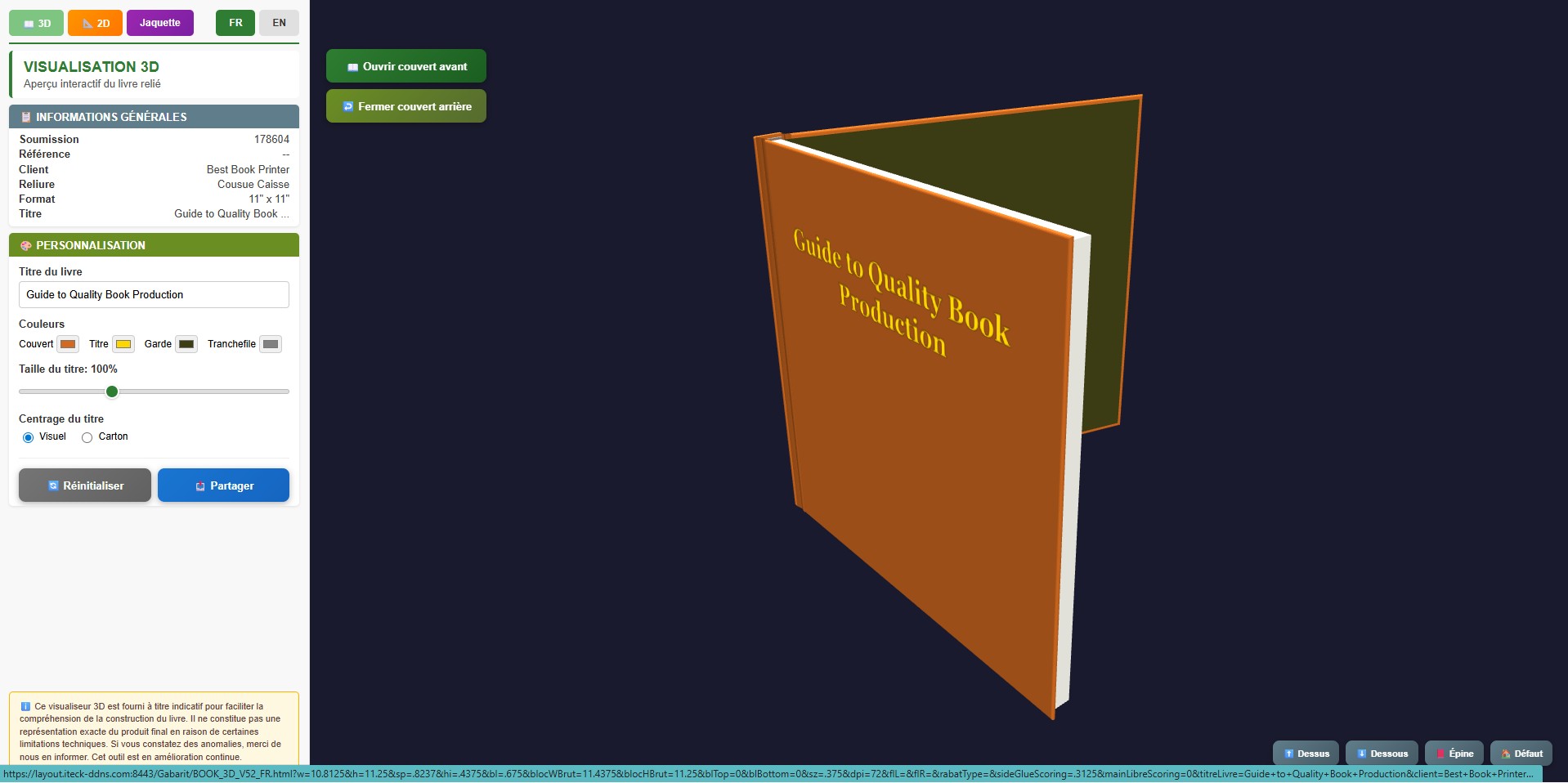Click Fermer couvert arrière button
The width and height of the screenshot is (1568, 783).
pyautogui.click(x=406, y=106)
